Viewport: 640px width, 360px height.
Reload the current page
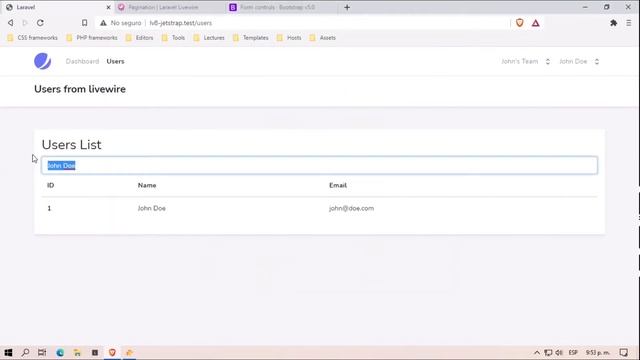(40, 23)
